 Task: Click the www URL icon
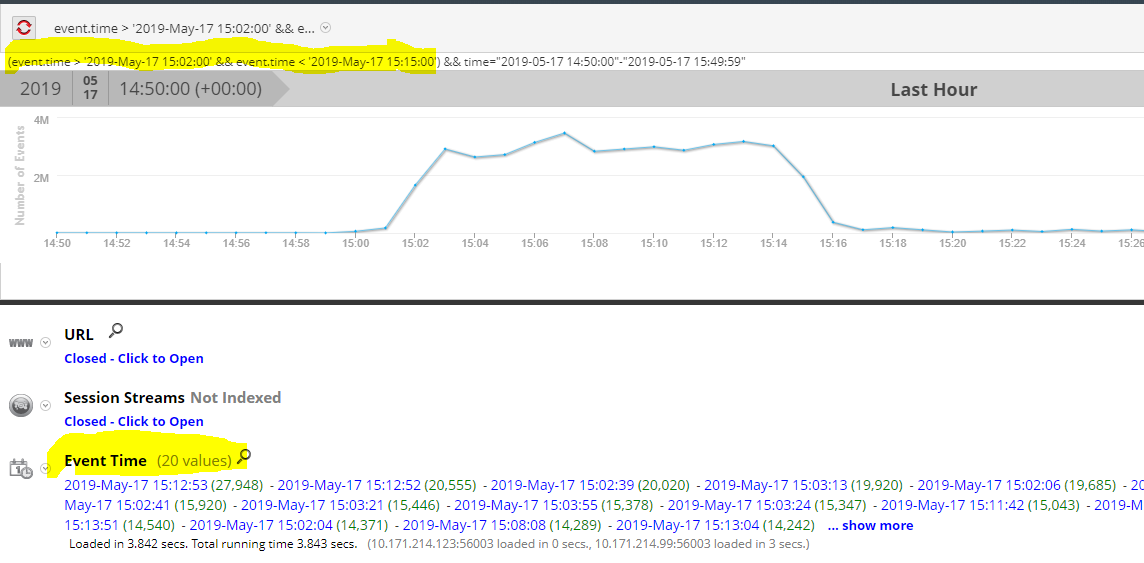tap(20, 343)
